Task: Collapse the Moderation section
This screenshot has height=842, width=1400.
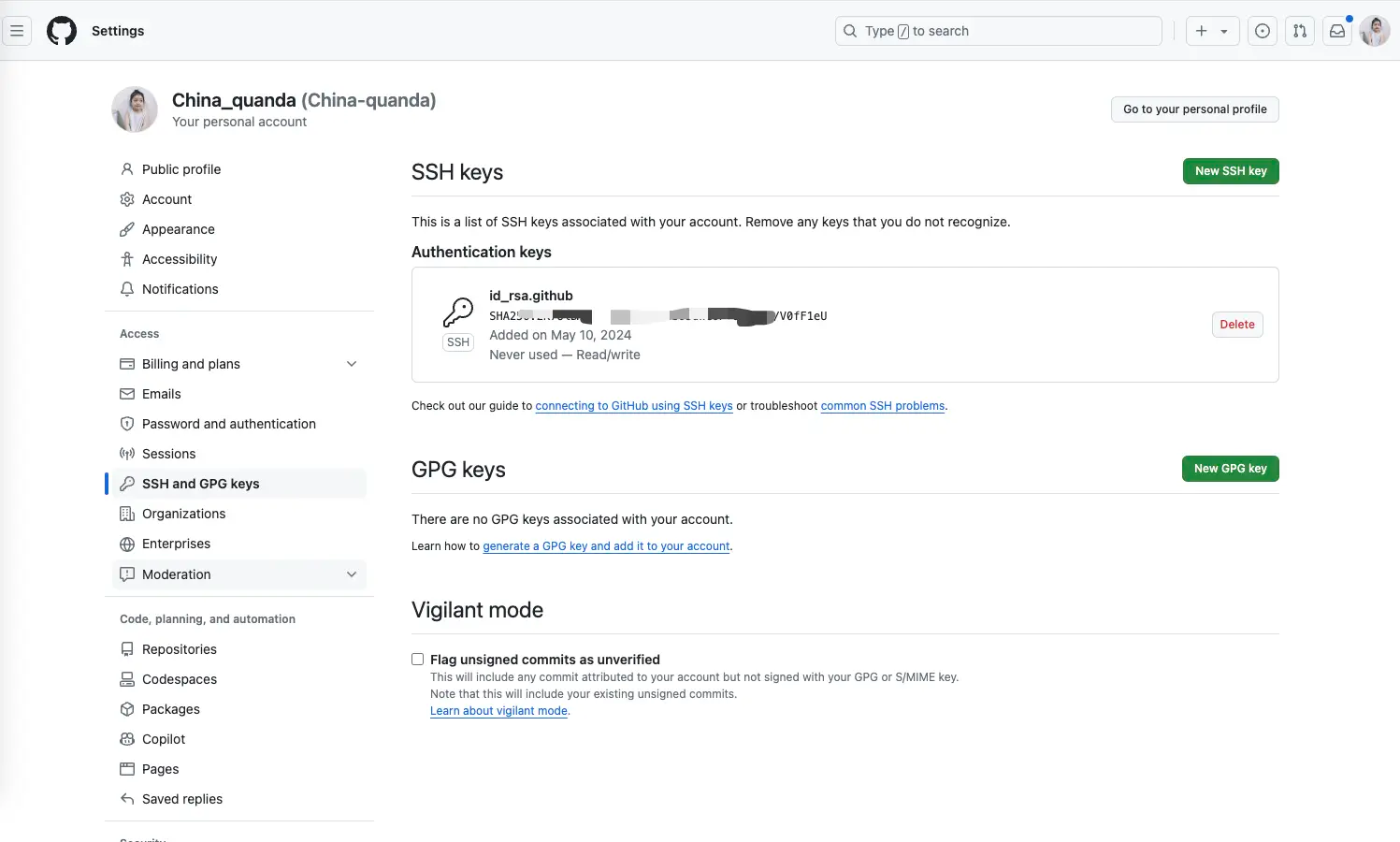Action: [x=352, y=574]
